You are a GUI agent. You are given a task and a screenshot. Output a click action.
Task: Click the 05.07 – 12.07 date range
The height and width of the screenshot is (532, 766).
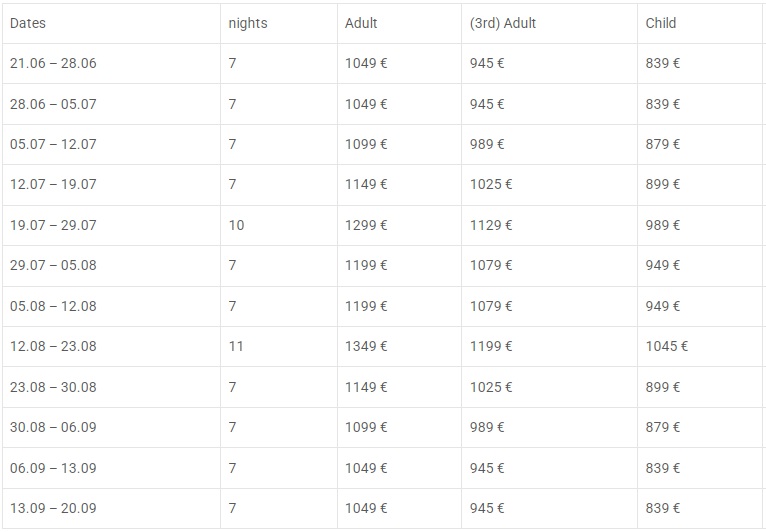coord(53,144)
